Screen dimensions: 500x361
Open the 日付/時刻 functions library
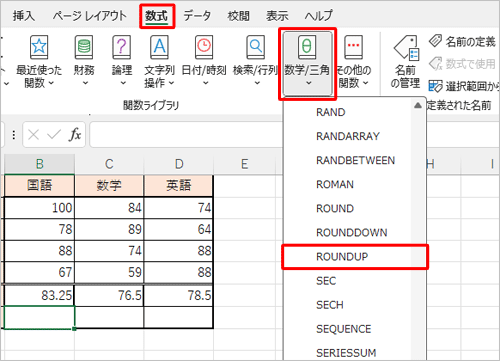[x=204, y=60]
